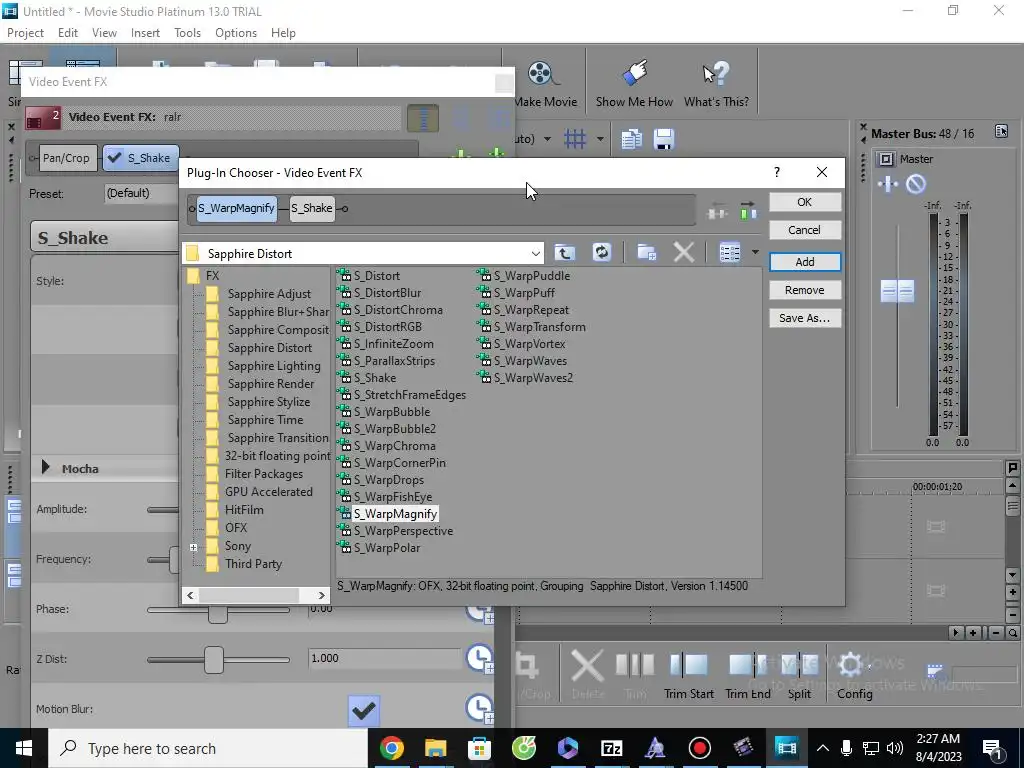
Task: Click copy snapshot to clipboard icon
Action: click(x=631, y=139)
